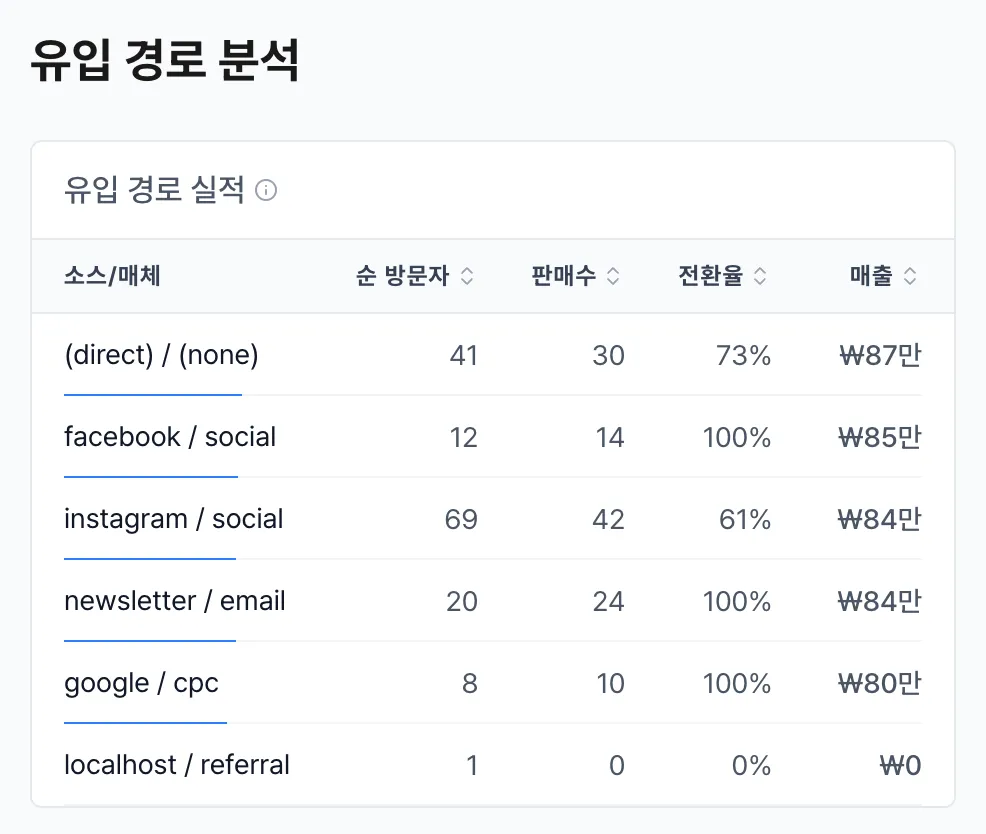Expand details for the (direct) / (none) row
The height and width of the screenshot is (834, 986).
coord(152,355)
